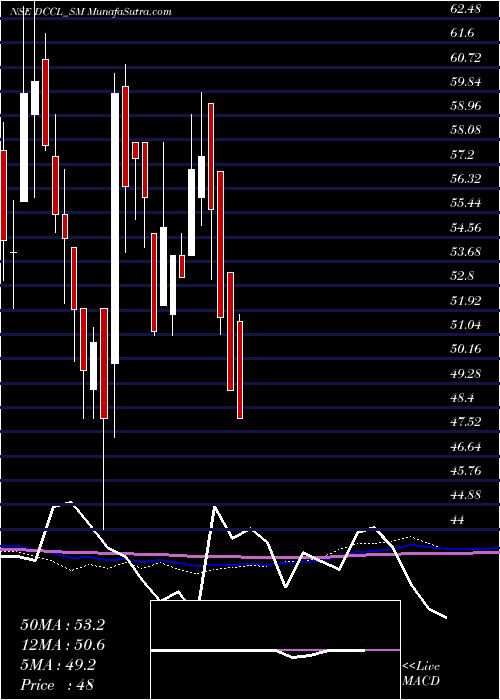Select the 45.76 price axis label

(x=466, y=470)
